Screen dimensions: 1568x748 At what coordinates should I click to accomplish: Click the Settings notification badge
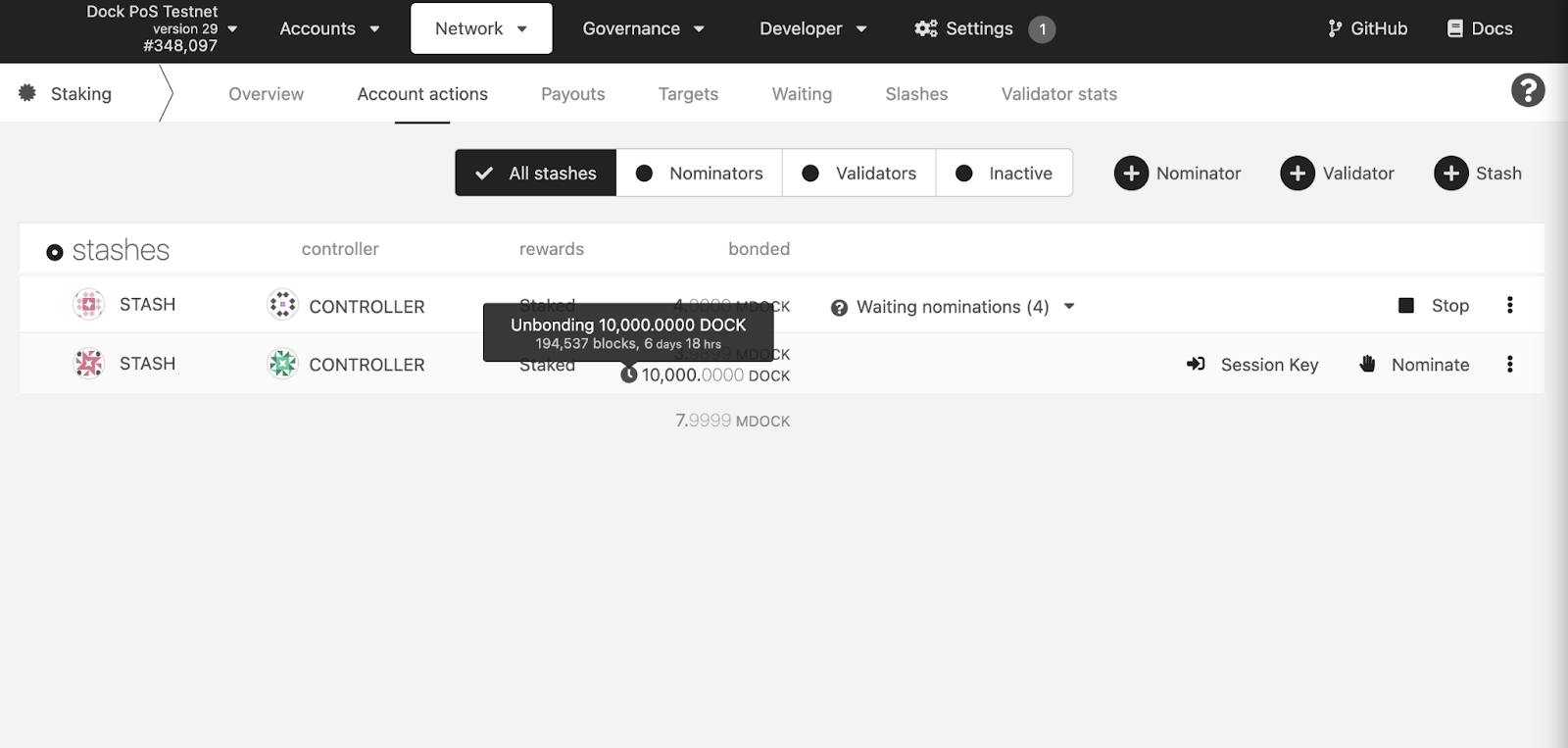click(x=1042, y=29)
